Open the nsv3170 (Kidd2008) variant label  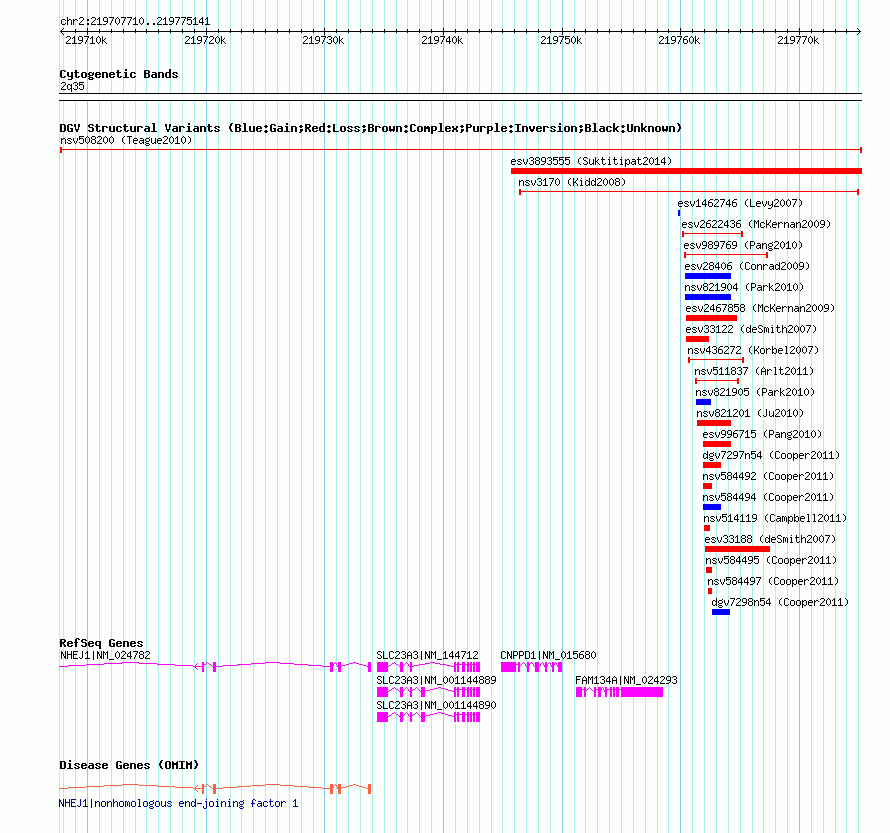coord(572,182)
